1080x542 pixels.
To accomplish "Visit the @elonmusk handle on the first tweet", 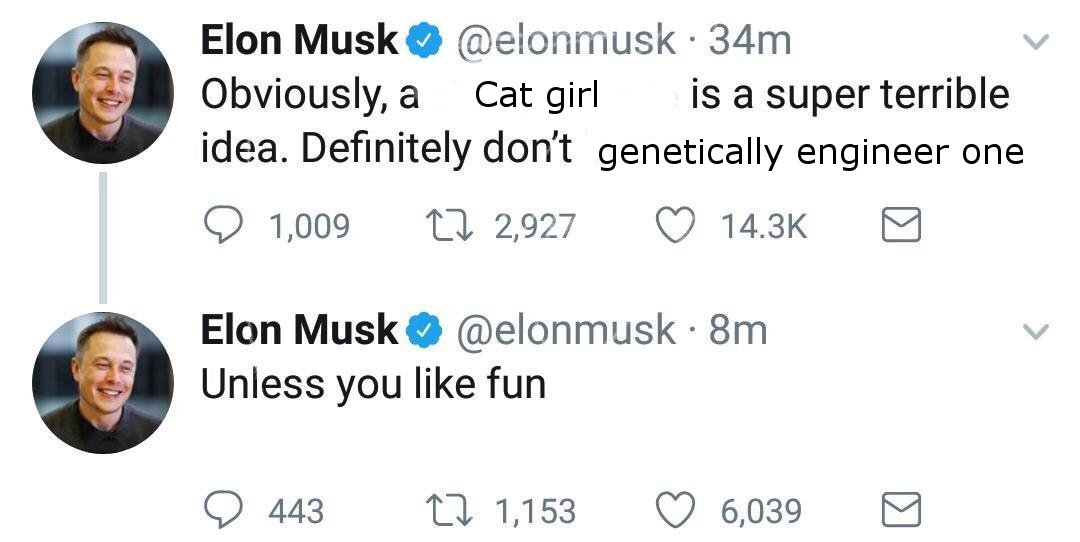I will (x=565, y=41).
